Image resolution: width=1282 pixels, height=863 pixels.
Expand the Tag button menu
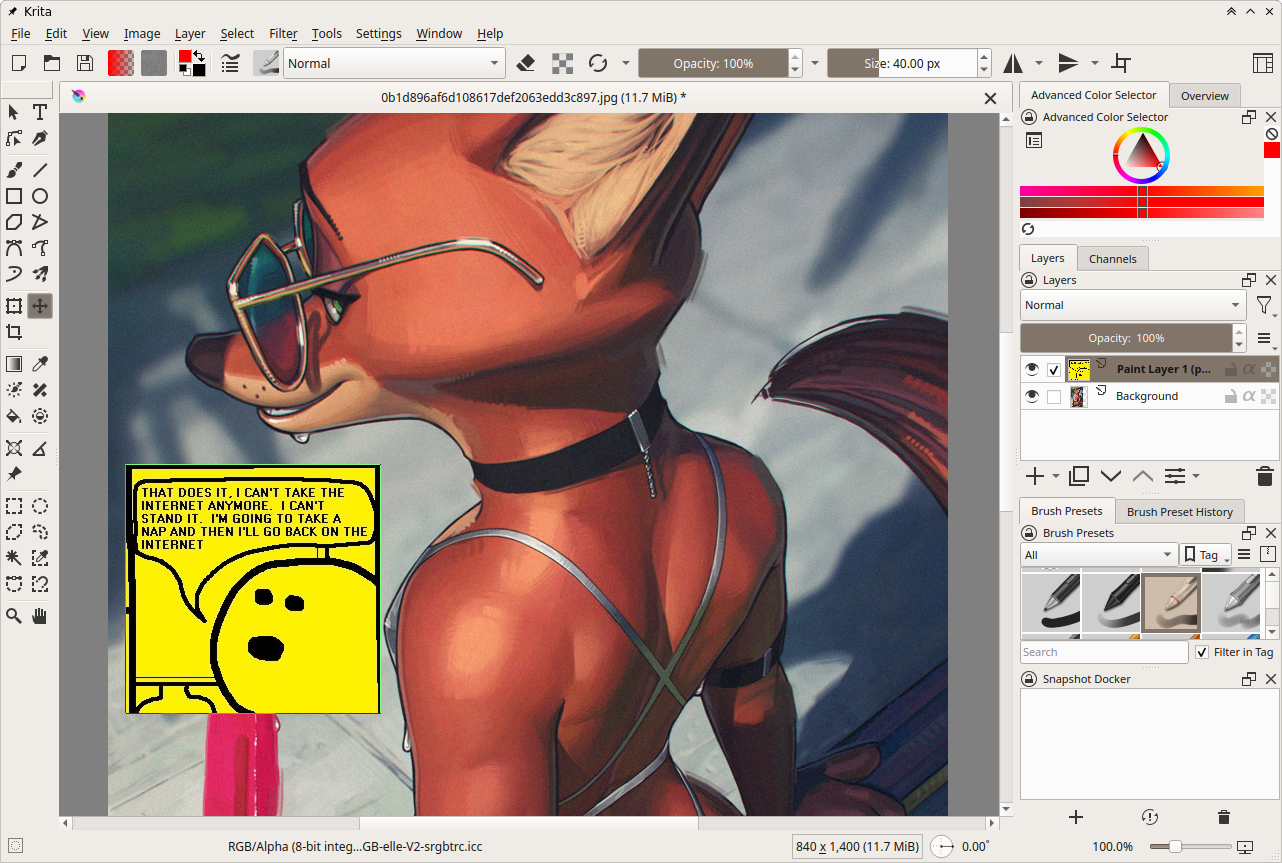coord(1206,555)
